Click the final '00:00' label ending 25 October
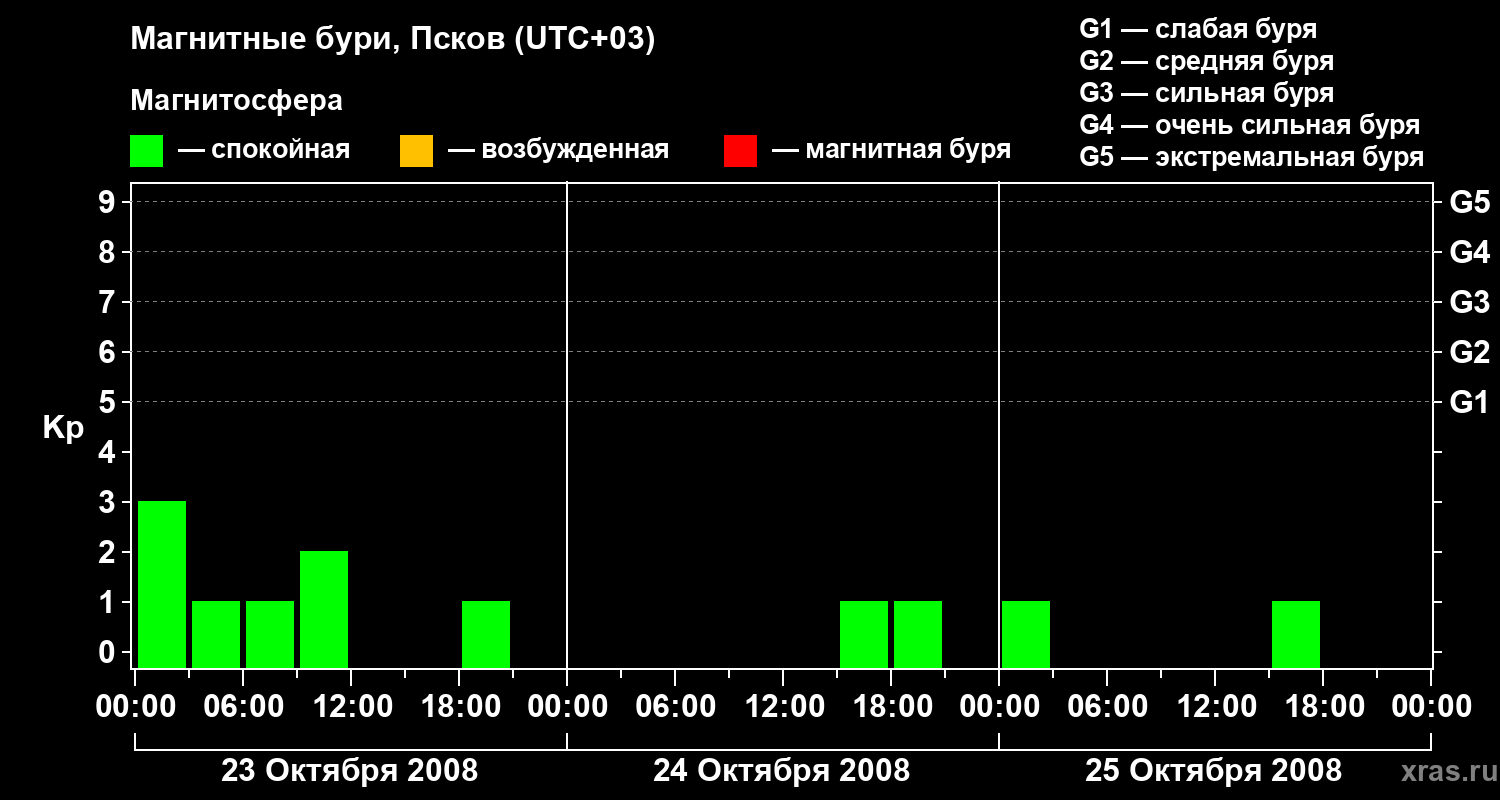Image resolution: width=1500 pixels, height=800 pixels. pos(1431,707)
